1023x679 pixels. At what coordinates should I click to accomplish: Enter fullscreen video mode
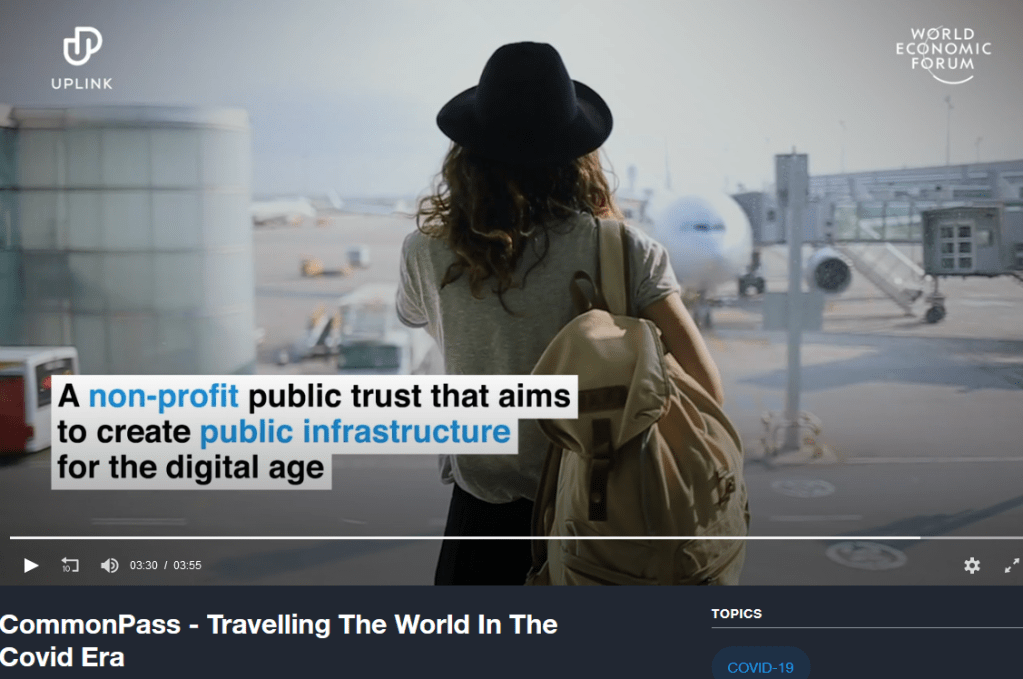(1012, 566)
